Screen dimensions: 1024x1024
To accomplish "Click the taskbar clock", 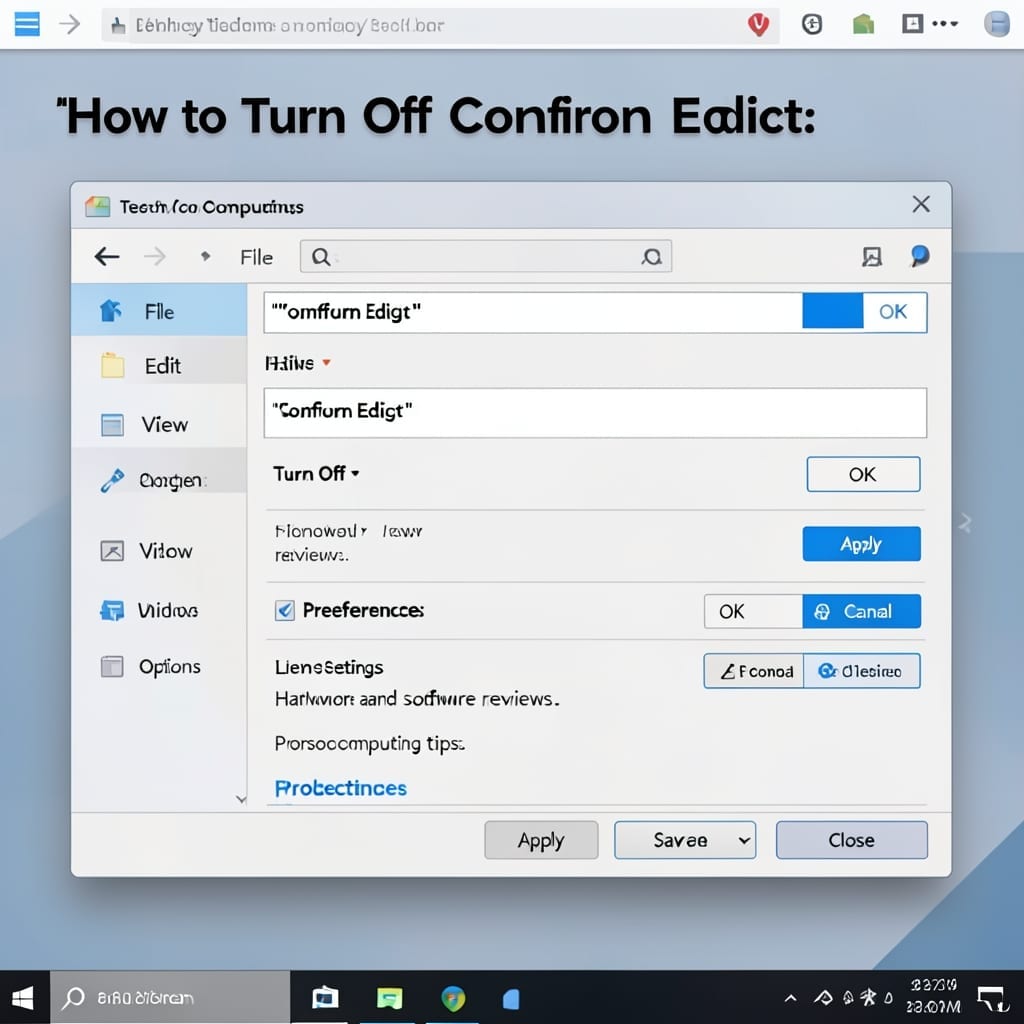I will pos(933,997).
